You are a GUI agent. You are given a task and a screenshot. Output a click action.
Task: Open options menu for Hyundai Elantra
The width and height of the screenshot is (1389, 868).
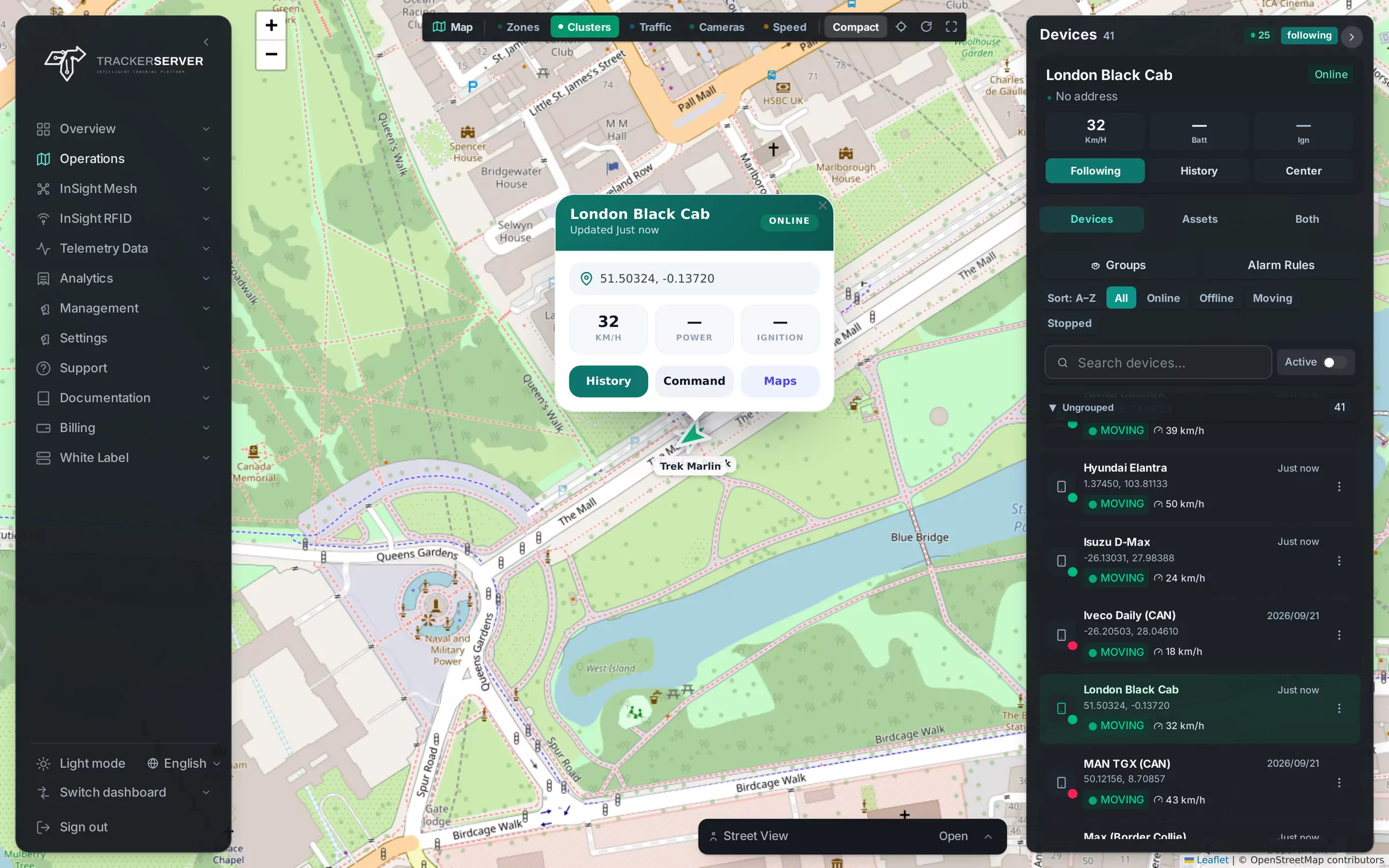click(1339, 487)
